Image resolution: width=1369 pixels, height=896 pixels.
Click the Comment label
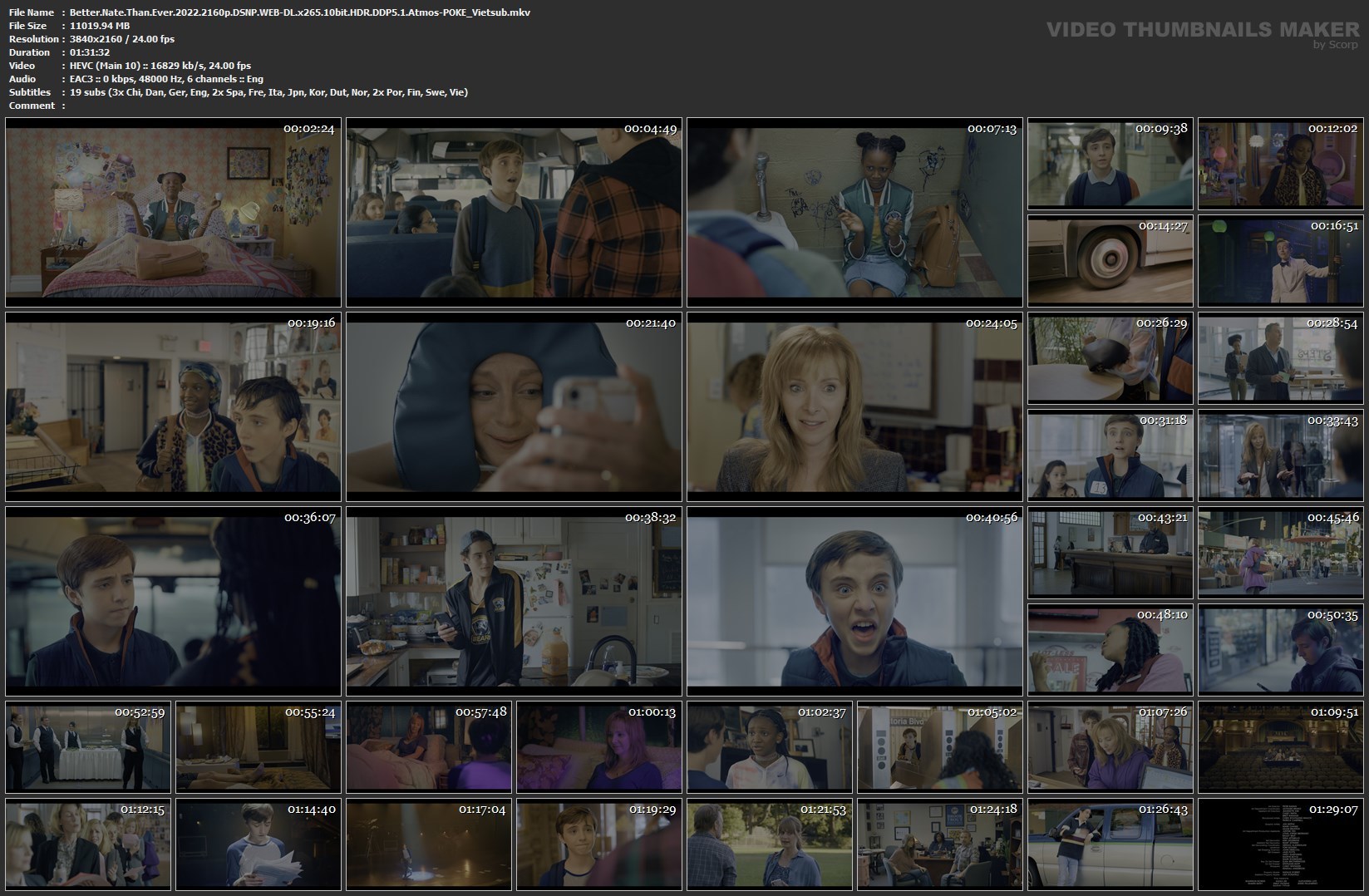[x=32, y=106]
